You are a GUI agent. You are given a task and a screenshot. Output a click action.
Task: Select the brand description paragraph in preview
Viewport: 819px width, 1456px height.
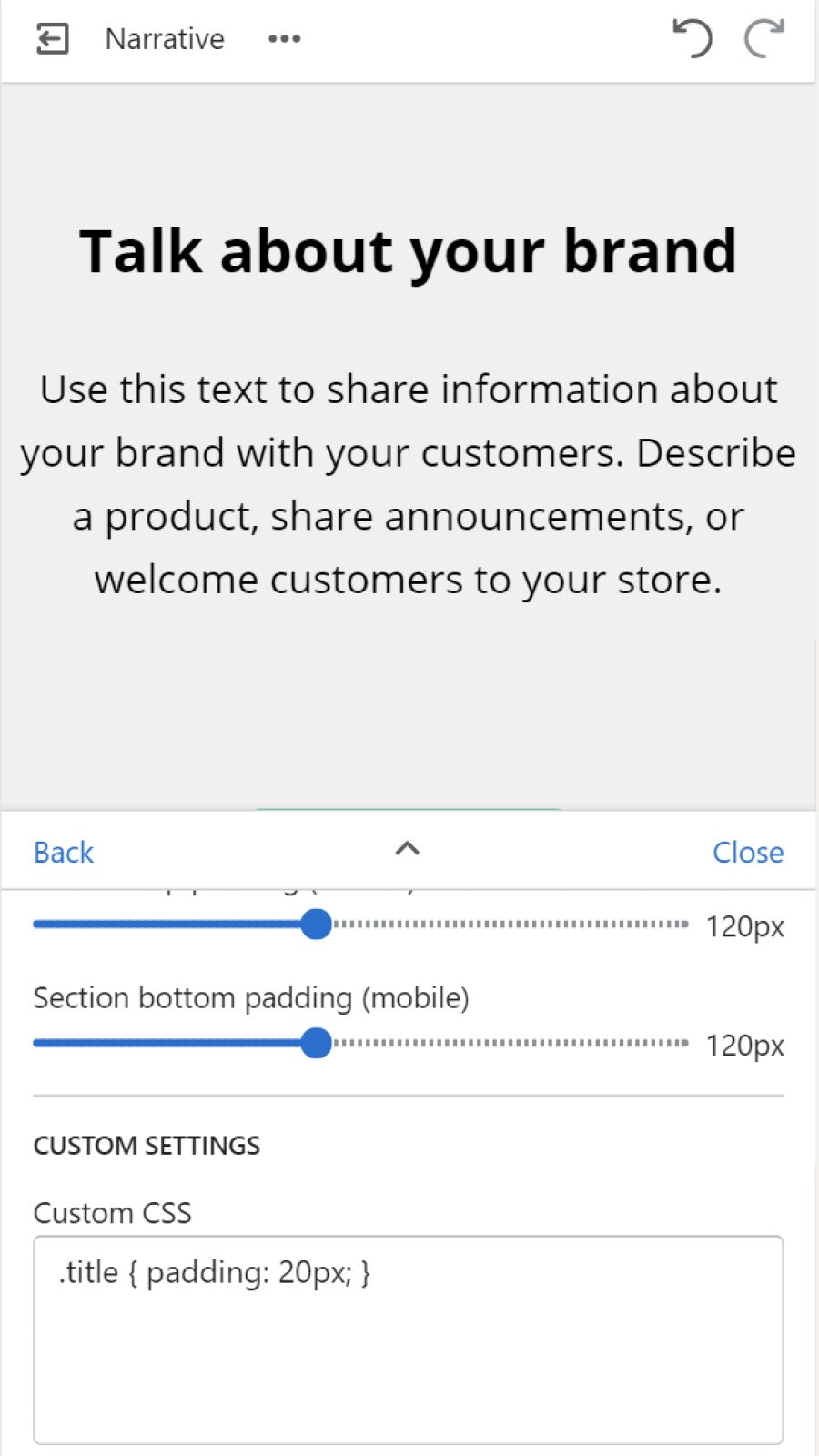click(409, 484)
